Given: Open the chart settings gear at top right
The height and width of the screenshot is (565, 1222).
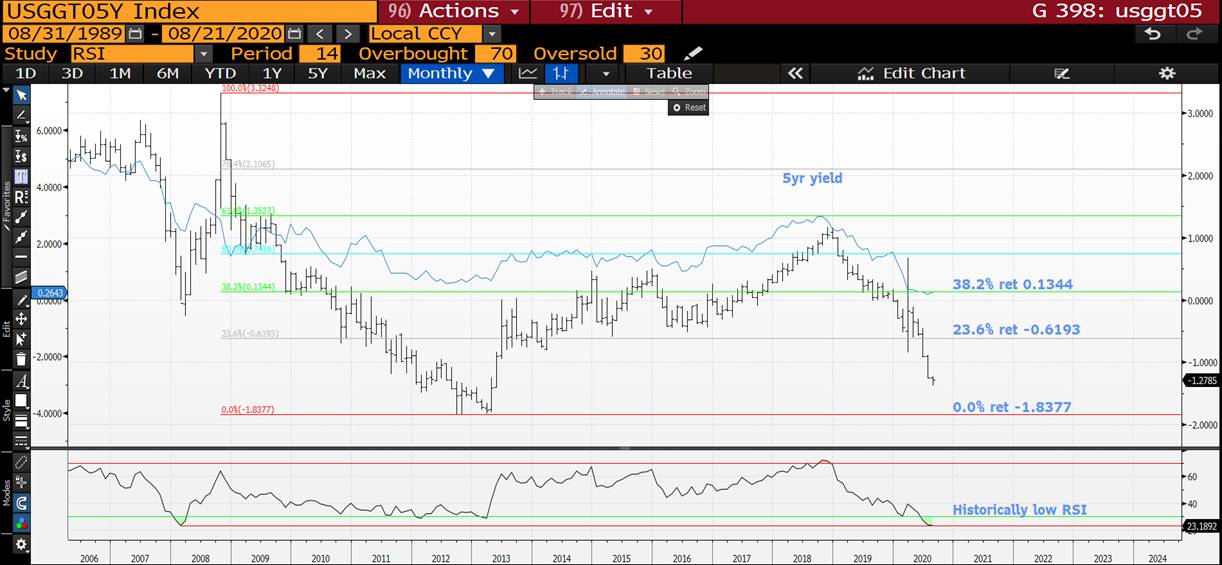Looking at the screenshot, I should [x=1166, y=73].
